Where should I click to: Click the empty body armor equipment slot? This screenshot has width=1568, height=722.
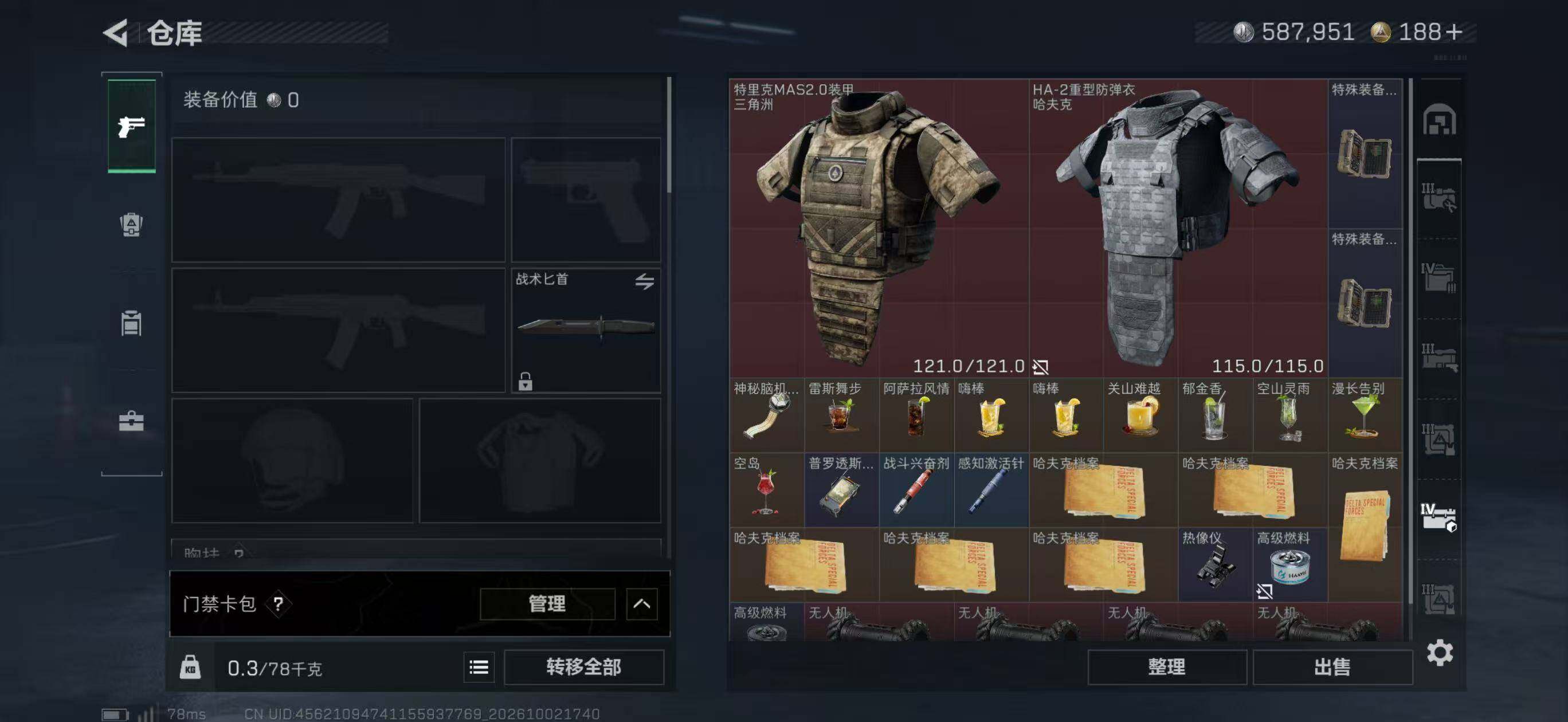point(540,461)
